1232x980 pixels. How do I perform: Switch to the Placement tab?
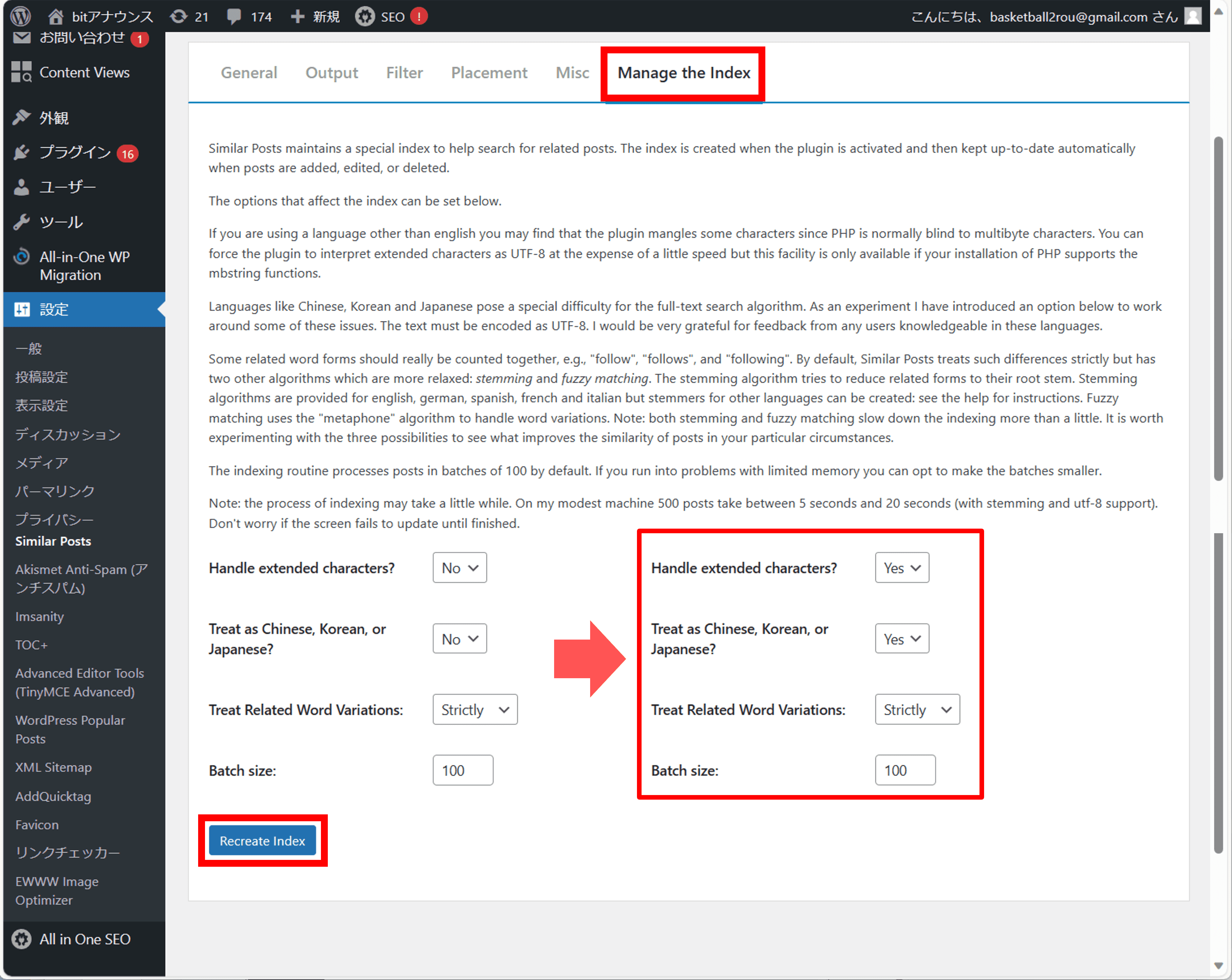[x=489, y=73]
